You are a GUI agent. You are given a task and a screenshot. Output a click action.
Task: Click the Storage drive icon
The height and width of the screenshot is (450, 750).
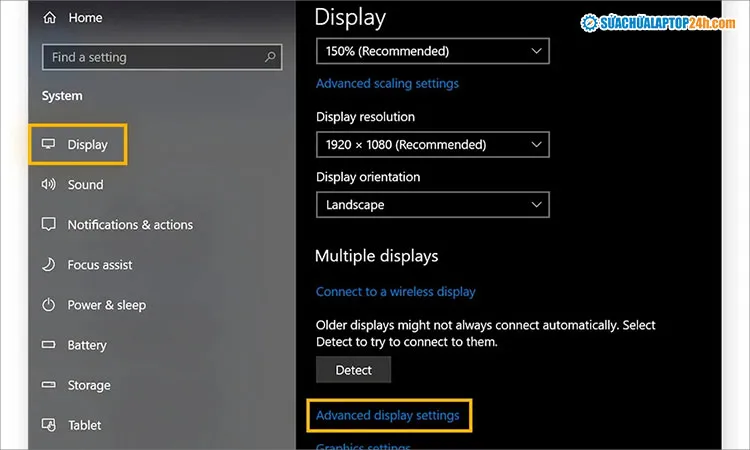48,385
